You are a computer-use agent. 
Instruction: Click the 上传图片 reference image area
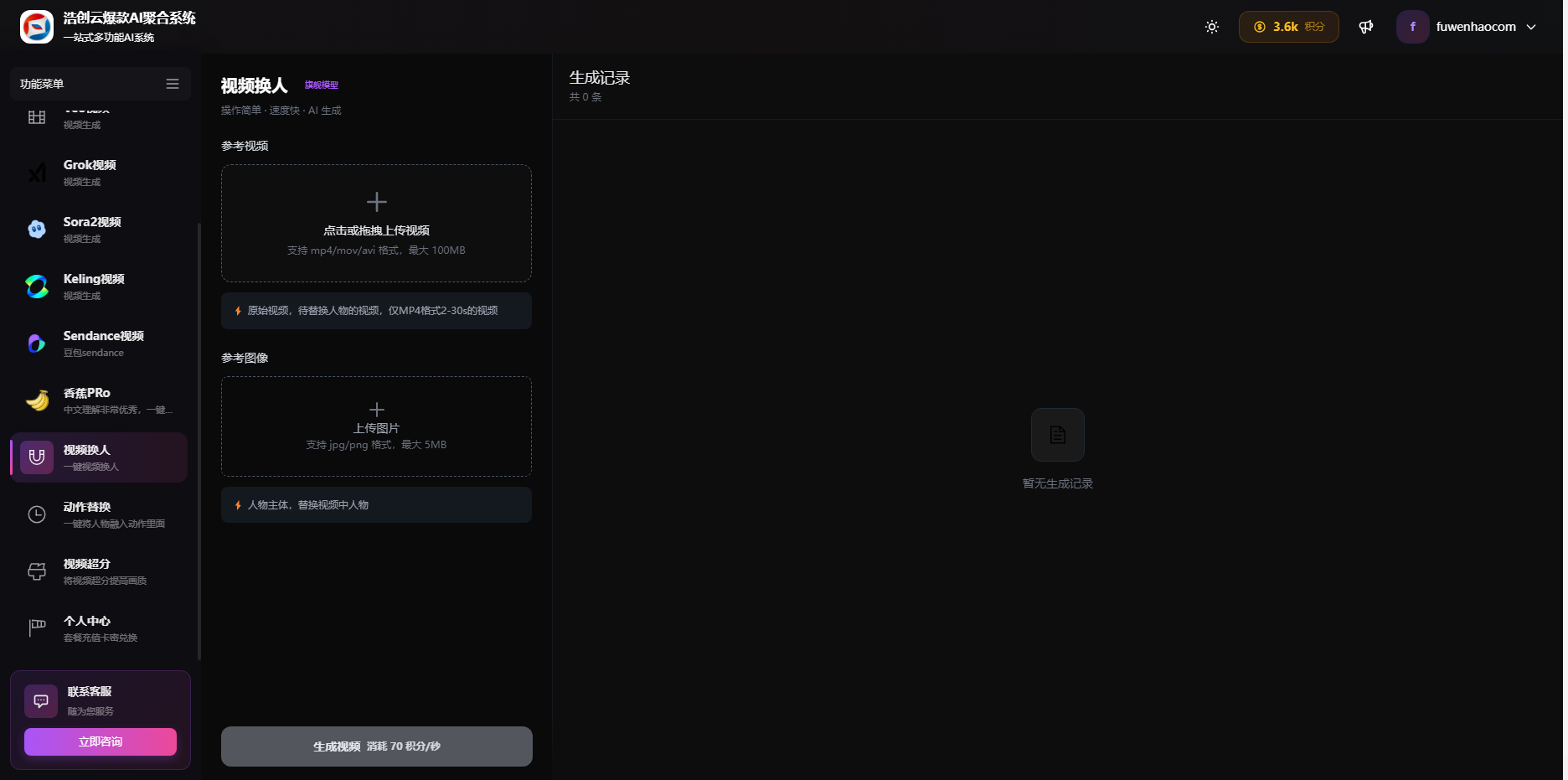(x=376, y=426)
